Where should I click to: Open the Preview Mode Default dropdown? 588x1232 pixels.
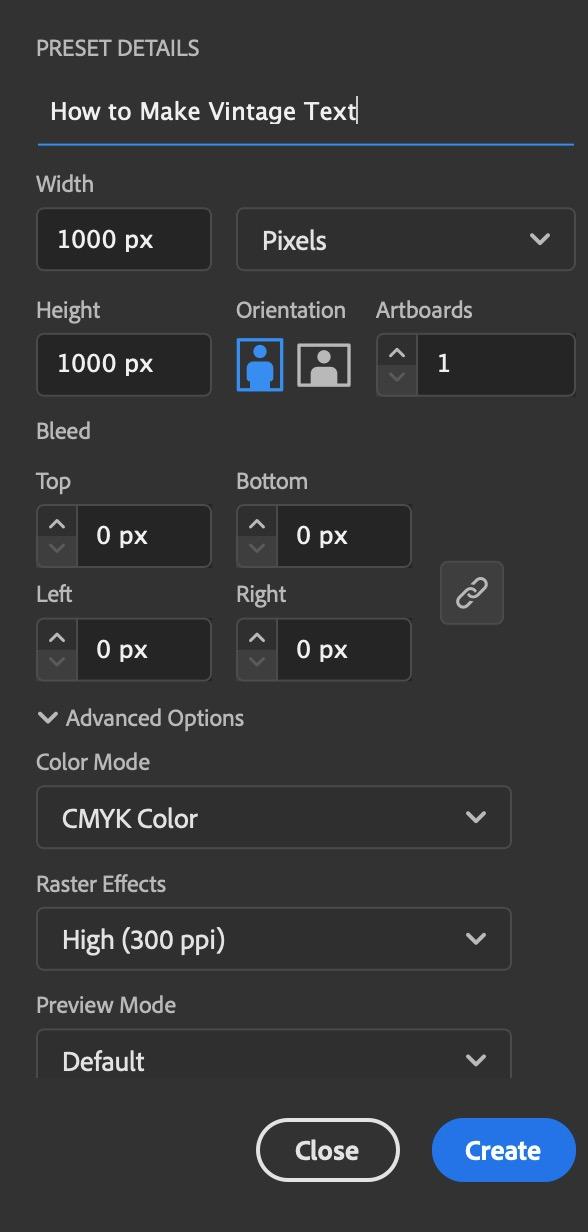274,1055
